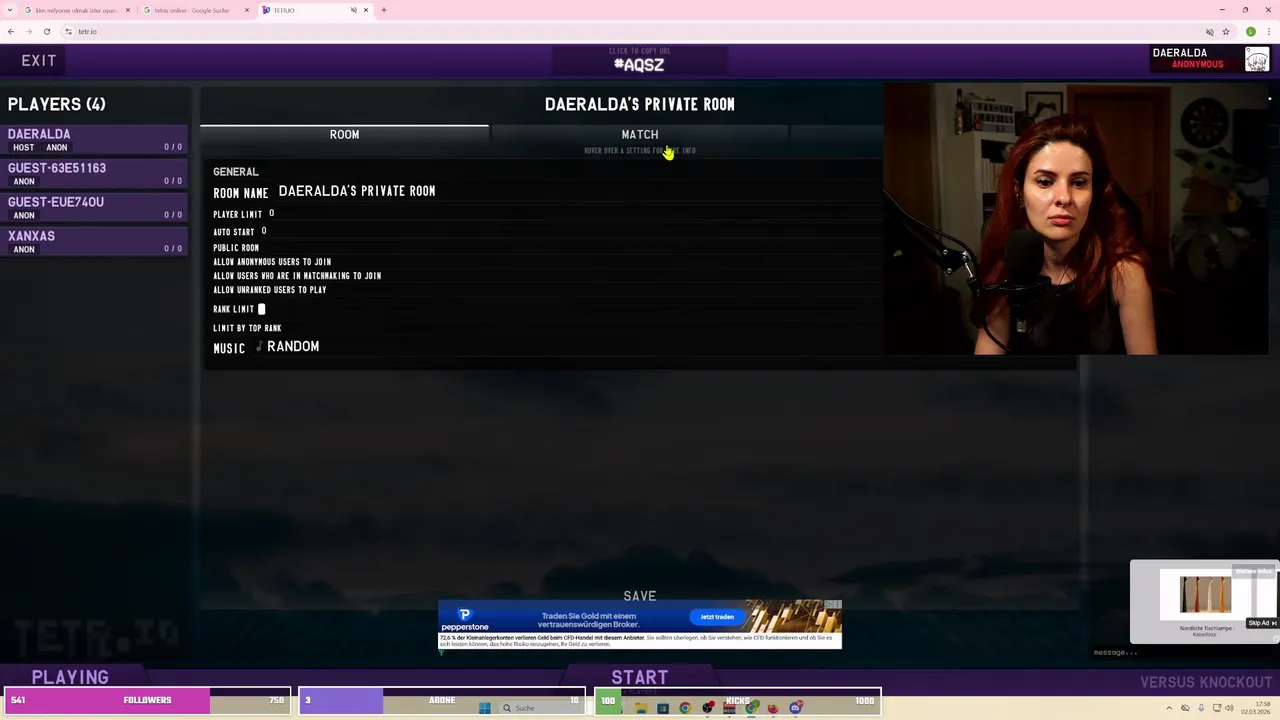Bookmark this page with the star icon
The height and width of the screenshot is (720, 1280).
coord(1226,31)
